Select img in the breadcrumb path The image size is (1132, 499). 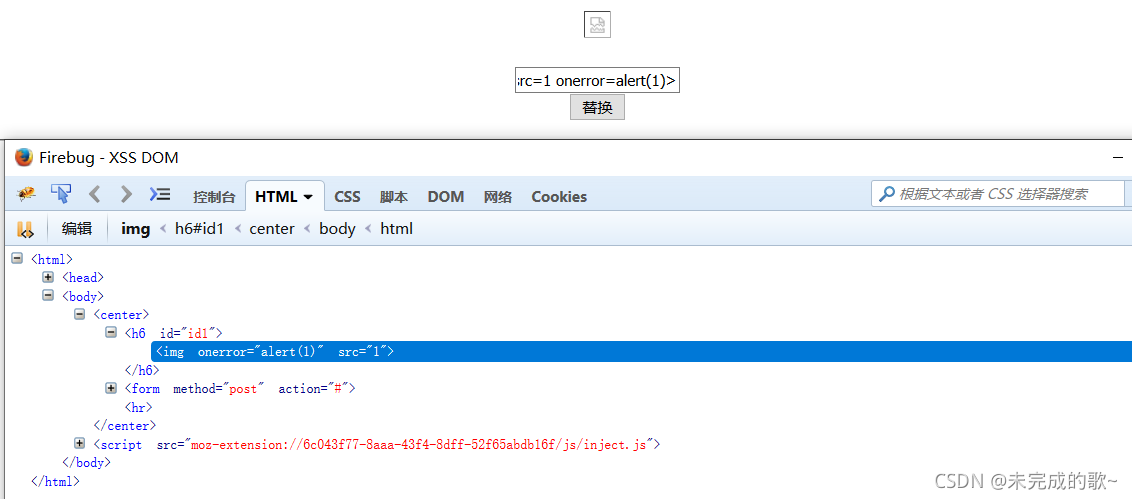136,229
